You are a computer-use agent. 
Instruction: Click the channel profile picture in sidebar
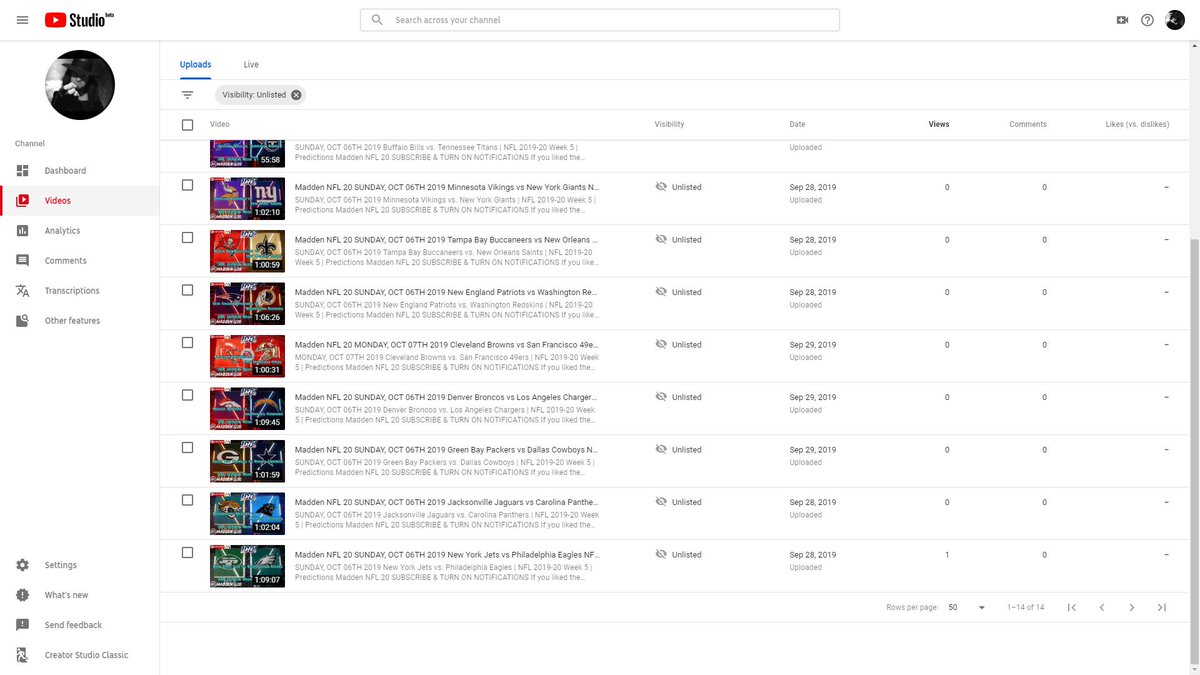click(x=80, y=85)
